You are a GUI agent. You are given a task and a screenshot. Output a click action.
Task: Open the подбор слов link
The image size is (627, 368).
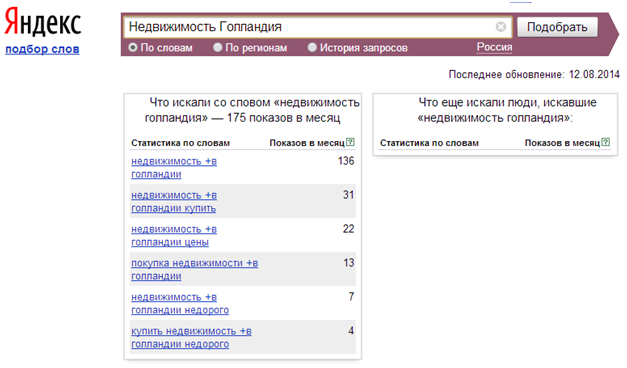tap(42, 49)
